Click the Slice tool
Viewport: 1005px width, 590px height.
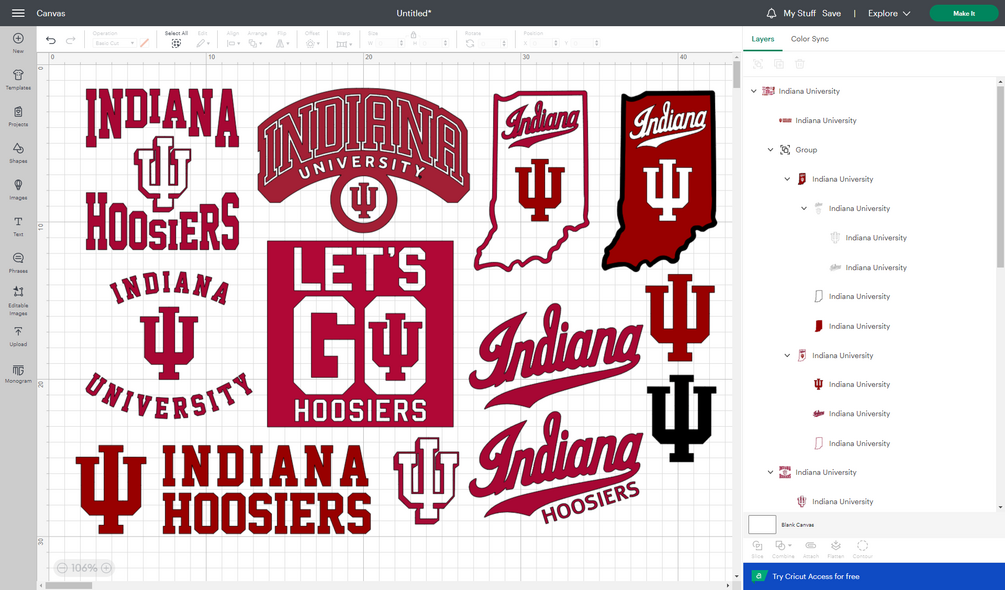tap(757, 549)
